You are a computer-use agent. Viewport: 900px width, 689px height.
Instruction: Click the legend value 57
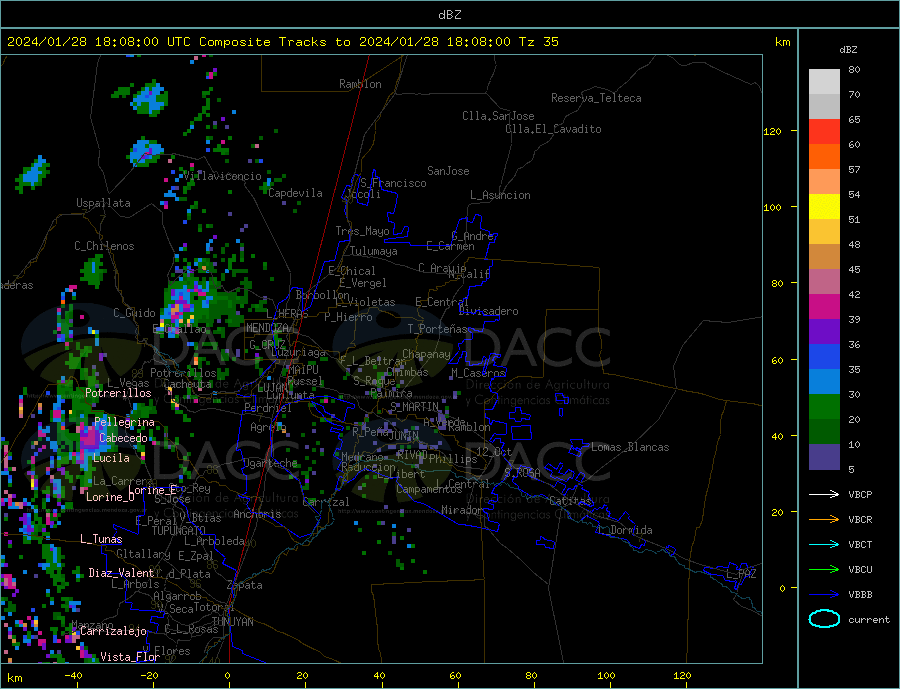tap(854, 169)
